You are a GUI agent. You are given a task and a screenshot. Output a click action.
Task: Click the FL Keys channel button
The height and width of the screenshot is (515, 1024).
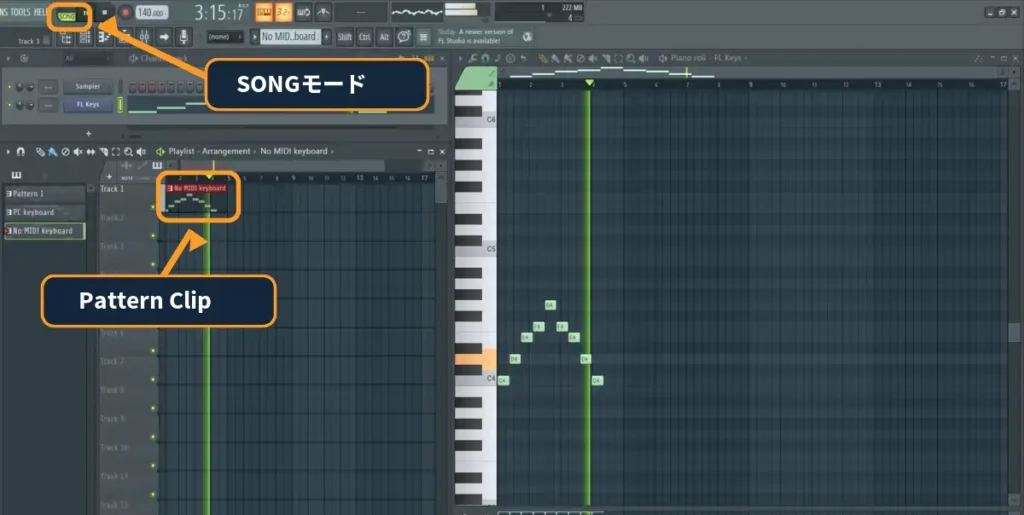tap(88, 104)
